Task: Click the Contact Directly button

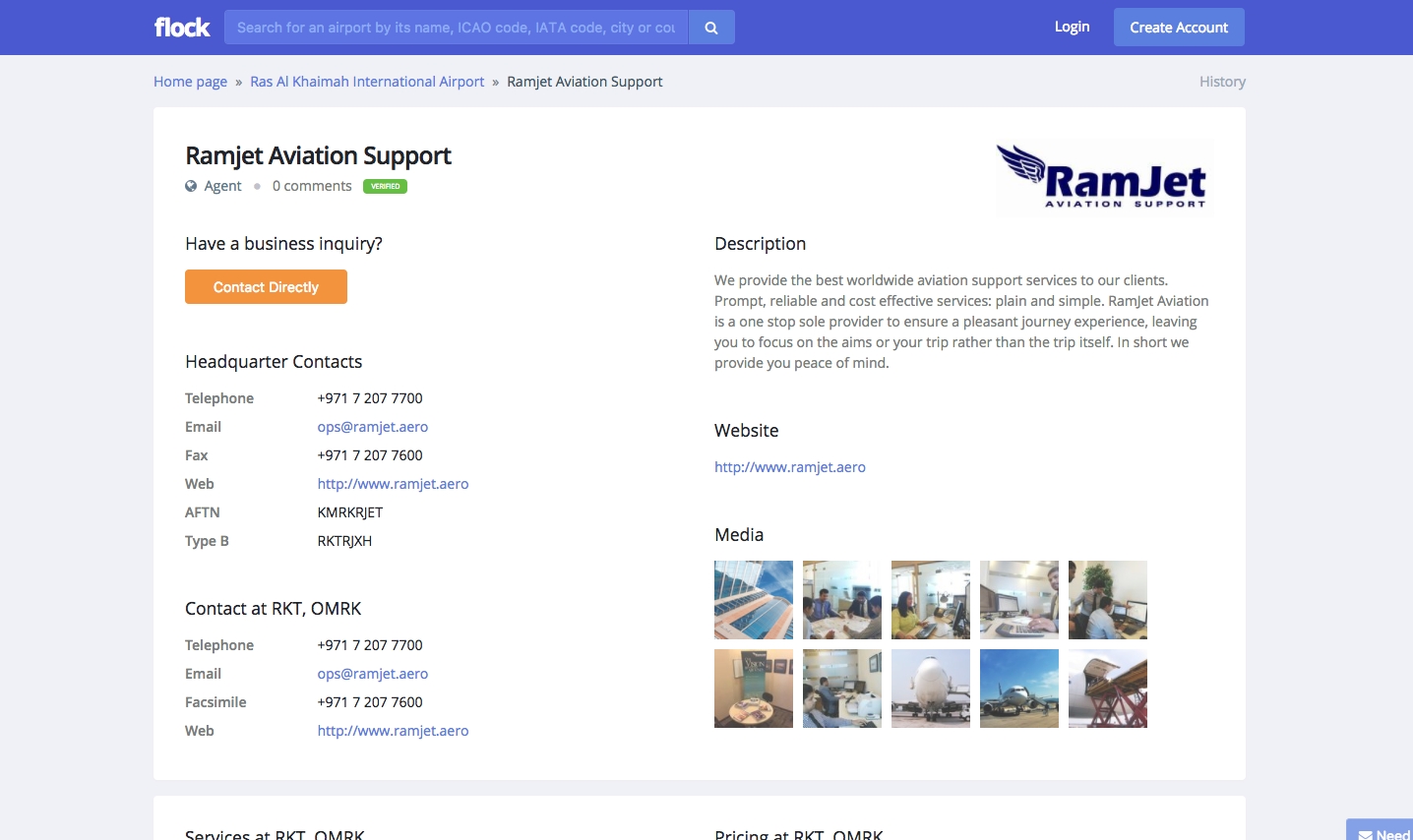Action: coord(266,287)
